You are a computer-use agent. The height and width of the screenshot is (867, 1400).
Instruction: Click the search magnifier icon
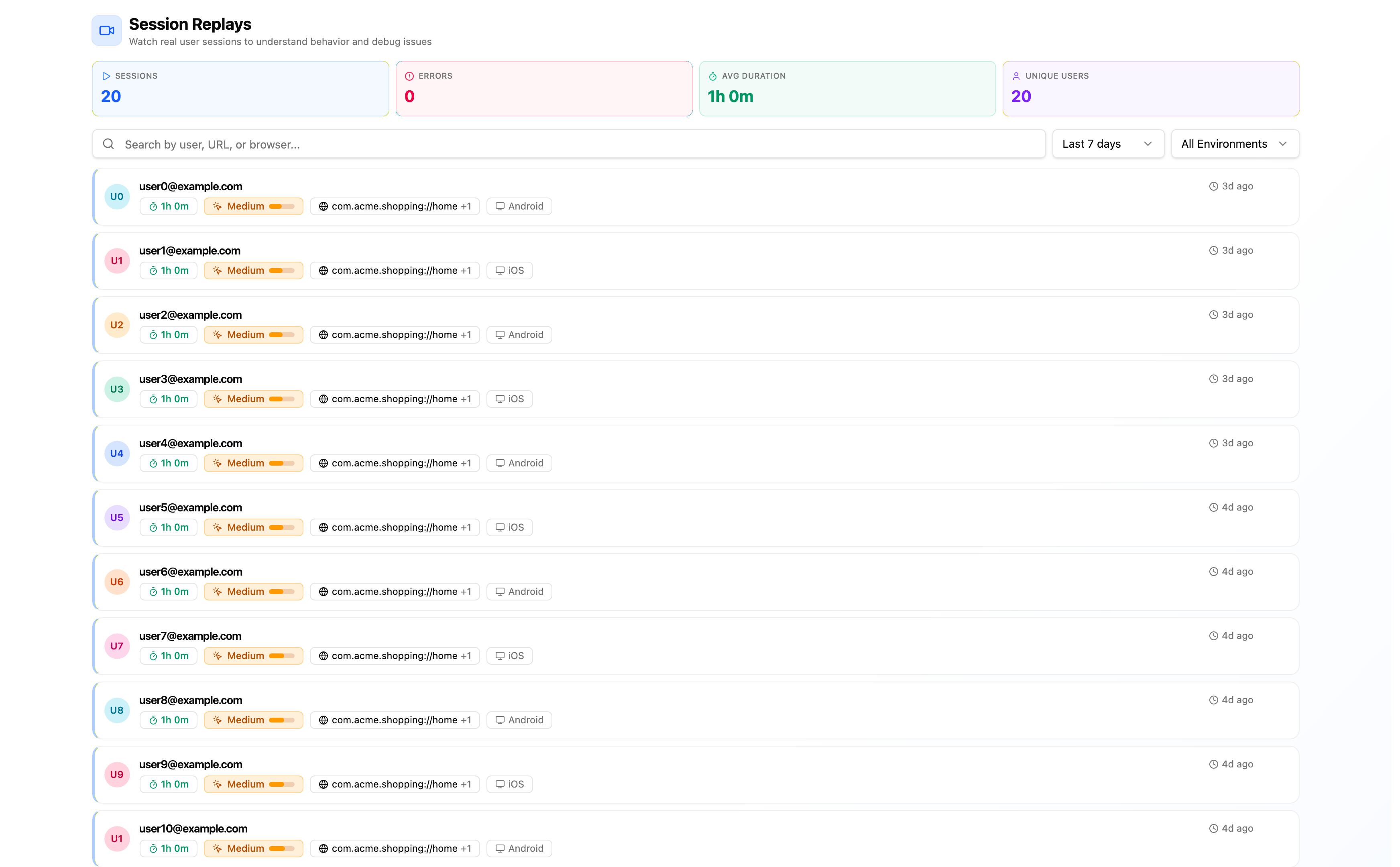[108, 144]
